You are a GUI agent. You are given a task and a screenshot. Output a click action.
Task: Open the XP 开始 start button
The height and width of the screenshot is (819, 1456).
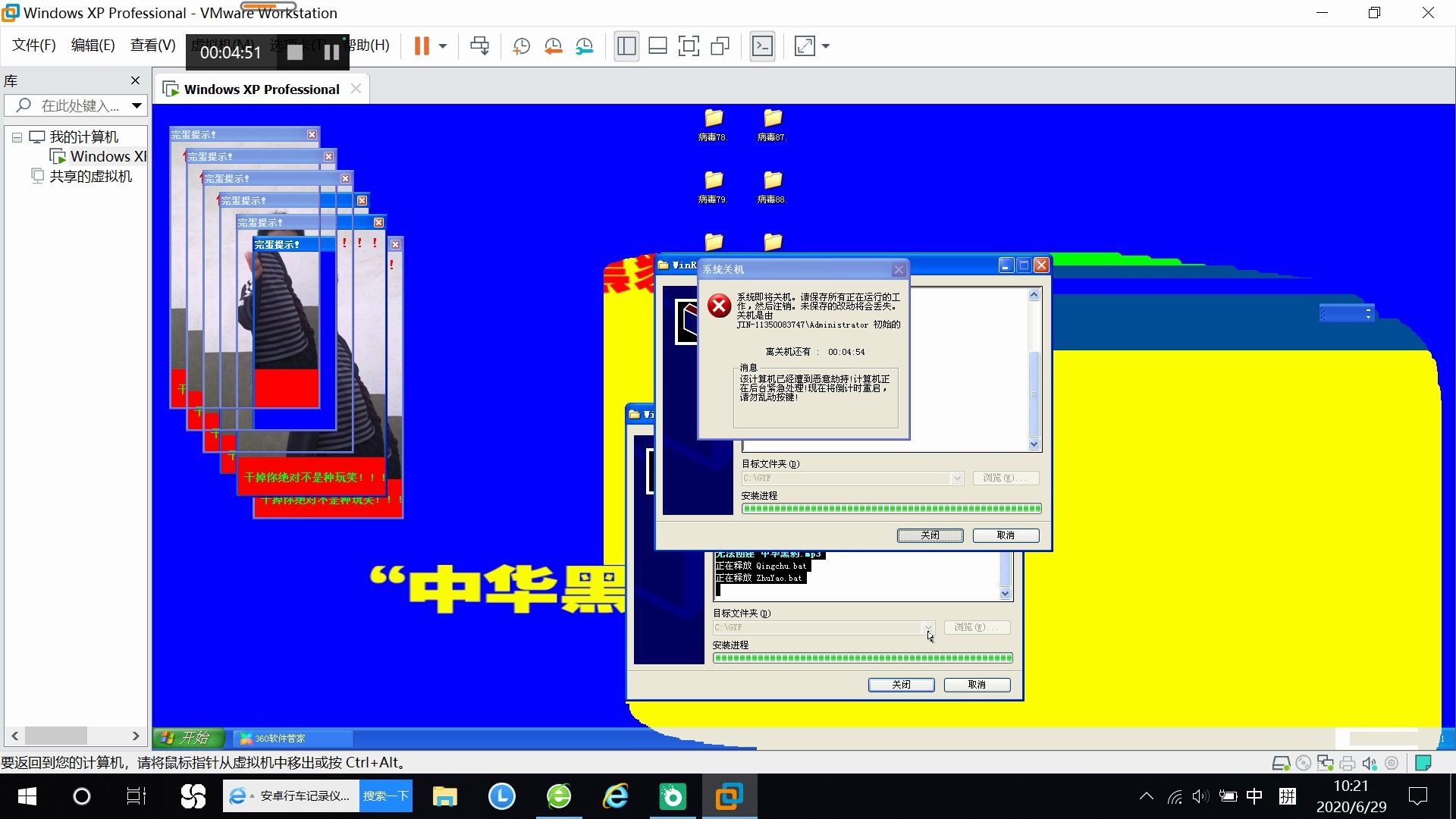188,738
